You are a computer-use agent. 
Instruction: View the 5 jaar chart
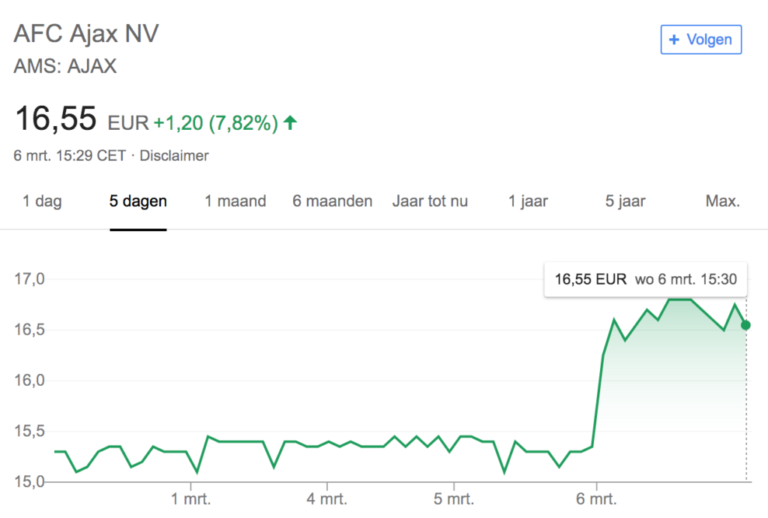625,201
